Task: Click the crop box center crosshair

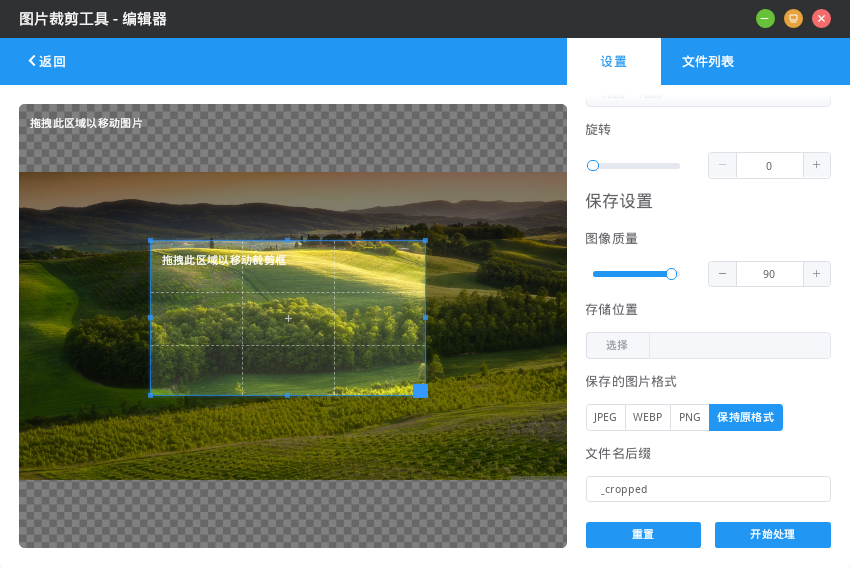Action: tap(288, 318)
